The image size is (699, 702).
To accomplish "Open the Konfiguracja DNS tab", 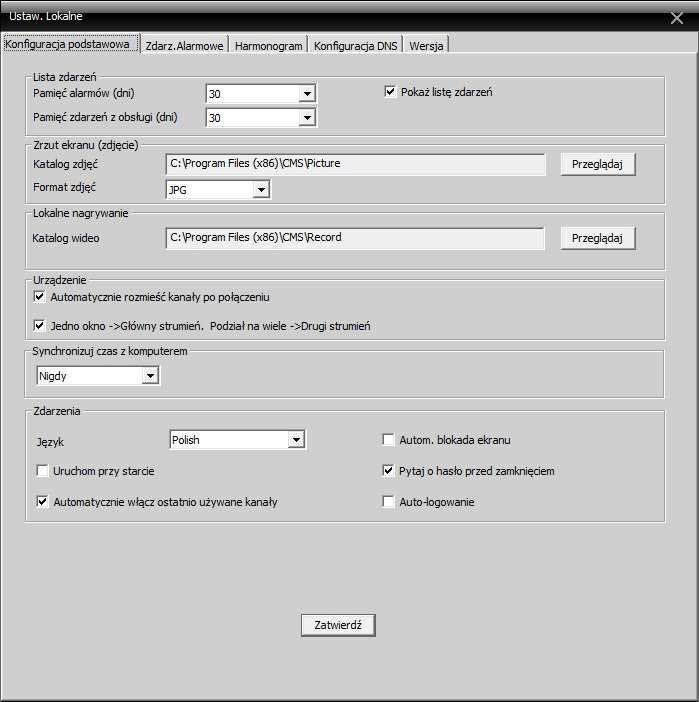I will [x=355, y=45].
